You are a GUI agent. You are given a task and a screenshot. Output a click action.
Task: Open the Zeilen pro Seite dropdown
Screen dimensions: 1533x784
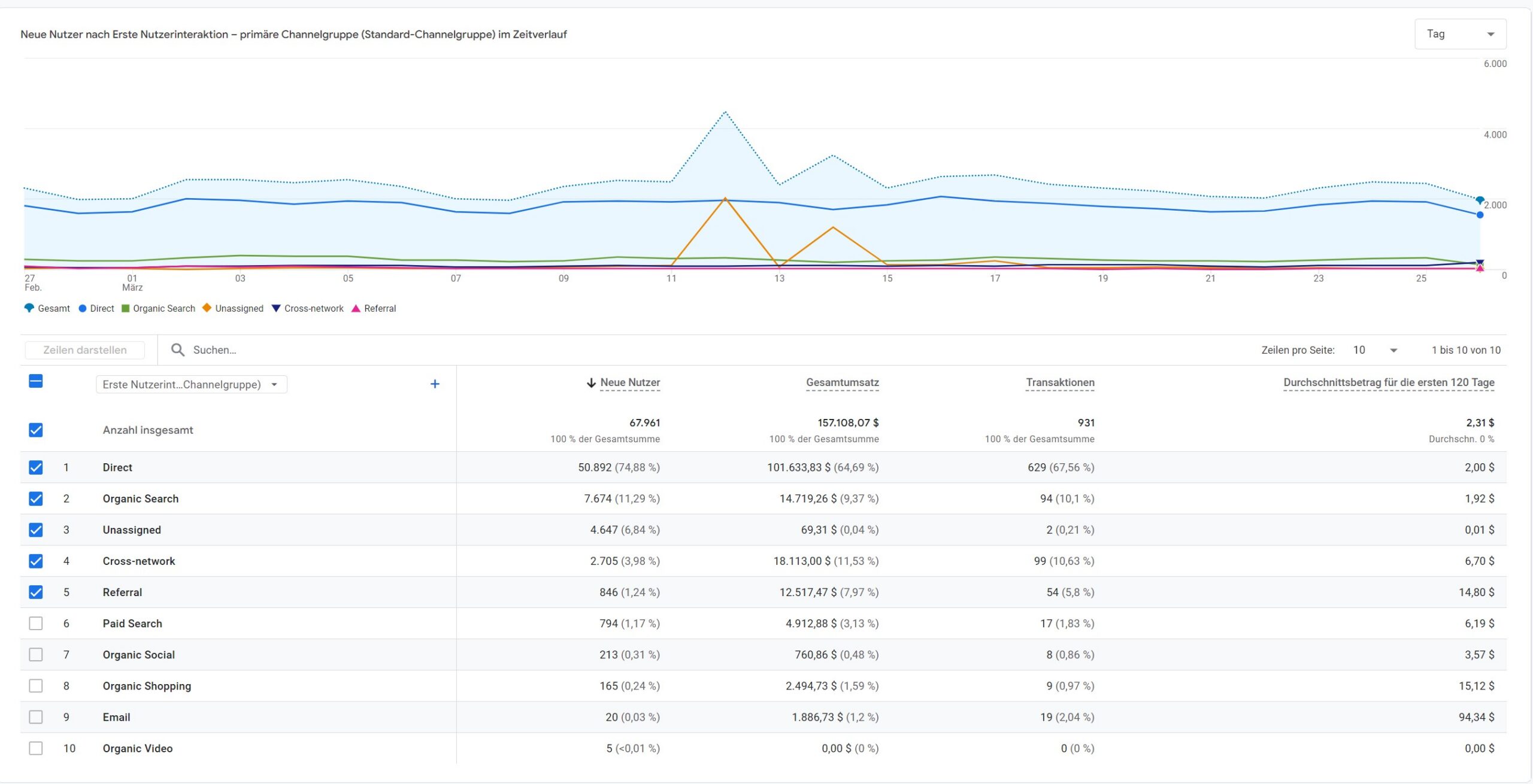1375,350
